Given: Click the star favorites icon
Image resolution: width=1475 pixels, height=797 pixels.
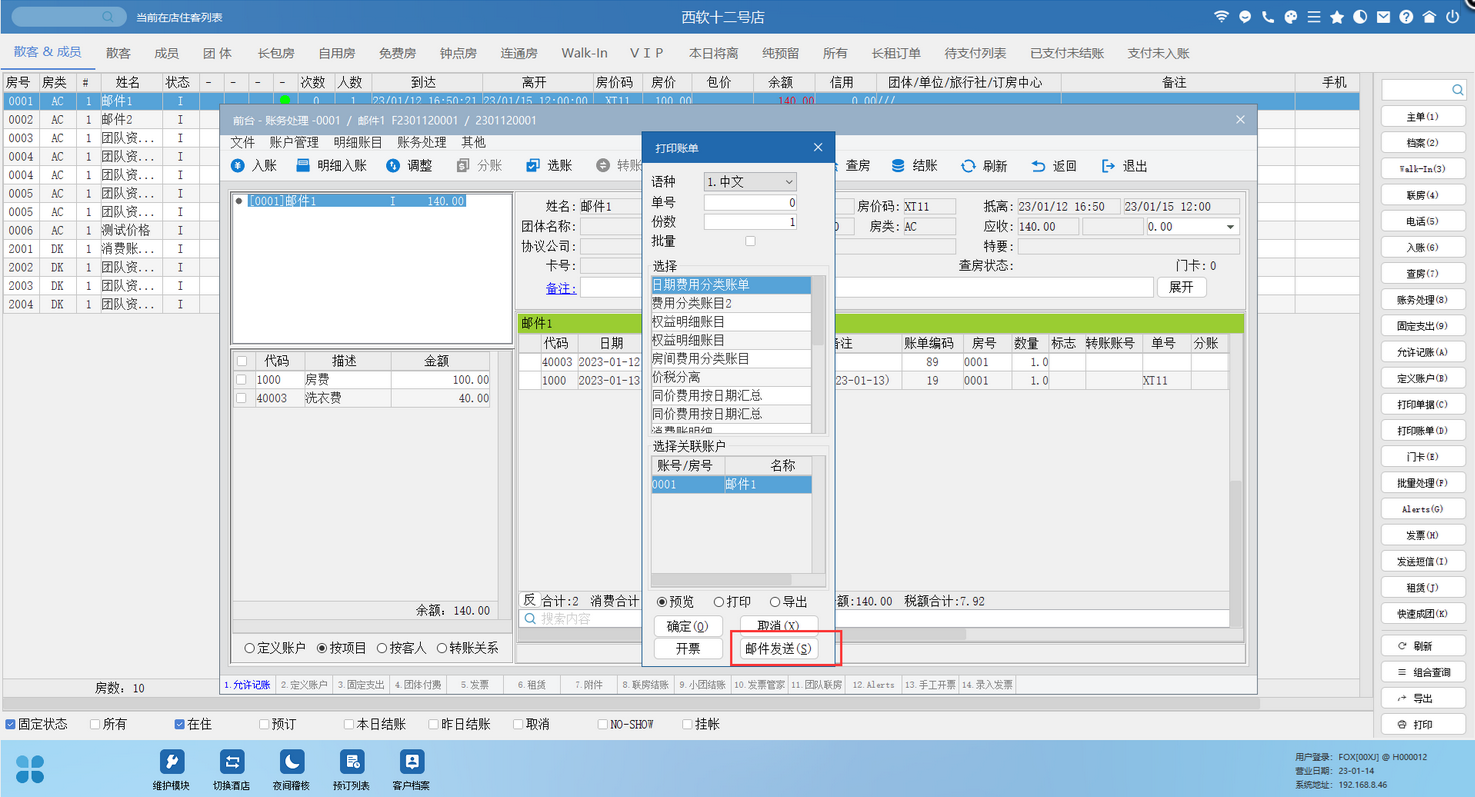Looking at the screenshot, I should point(1337,17).
